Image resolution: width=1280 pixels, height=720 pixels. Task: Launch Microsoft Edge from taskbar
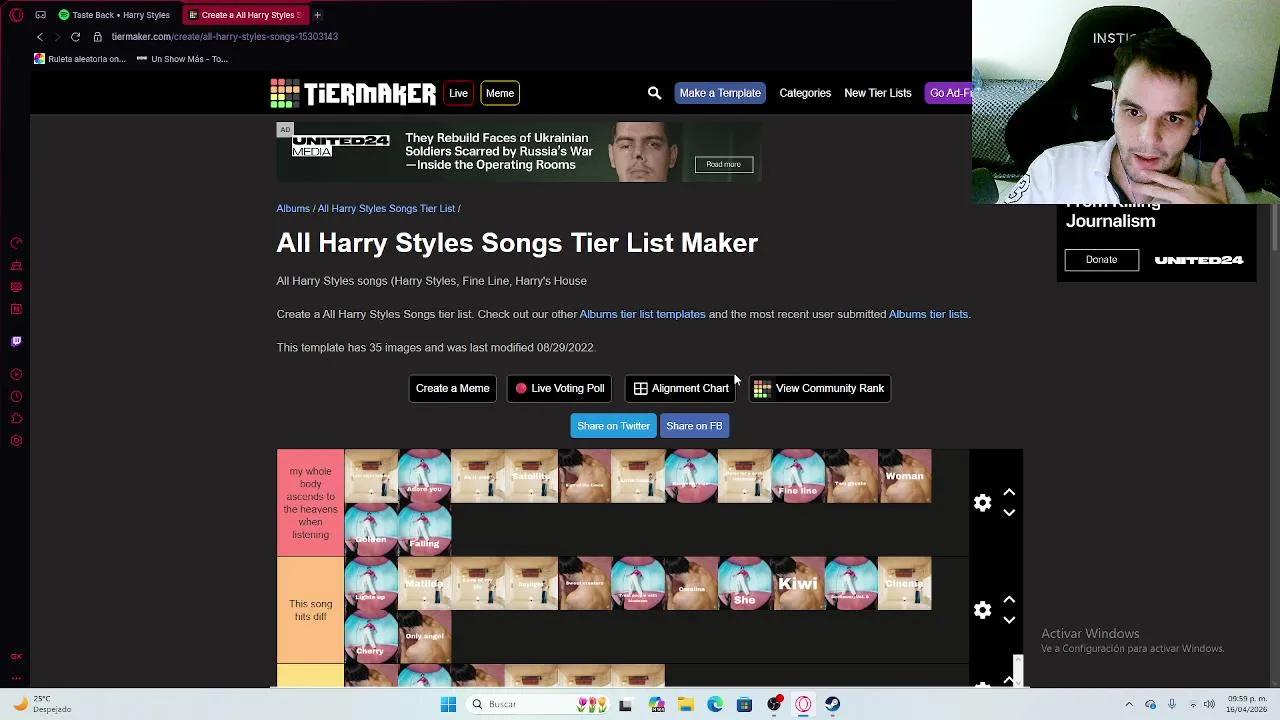pos(715,705)
